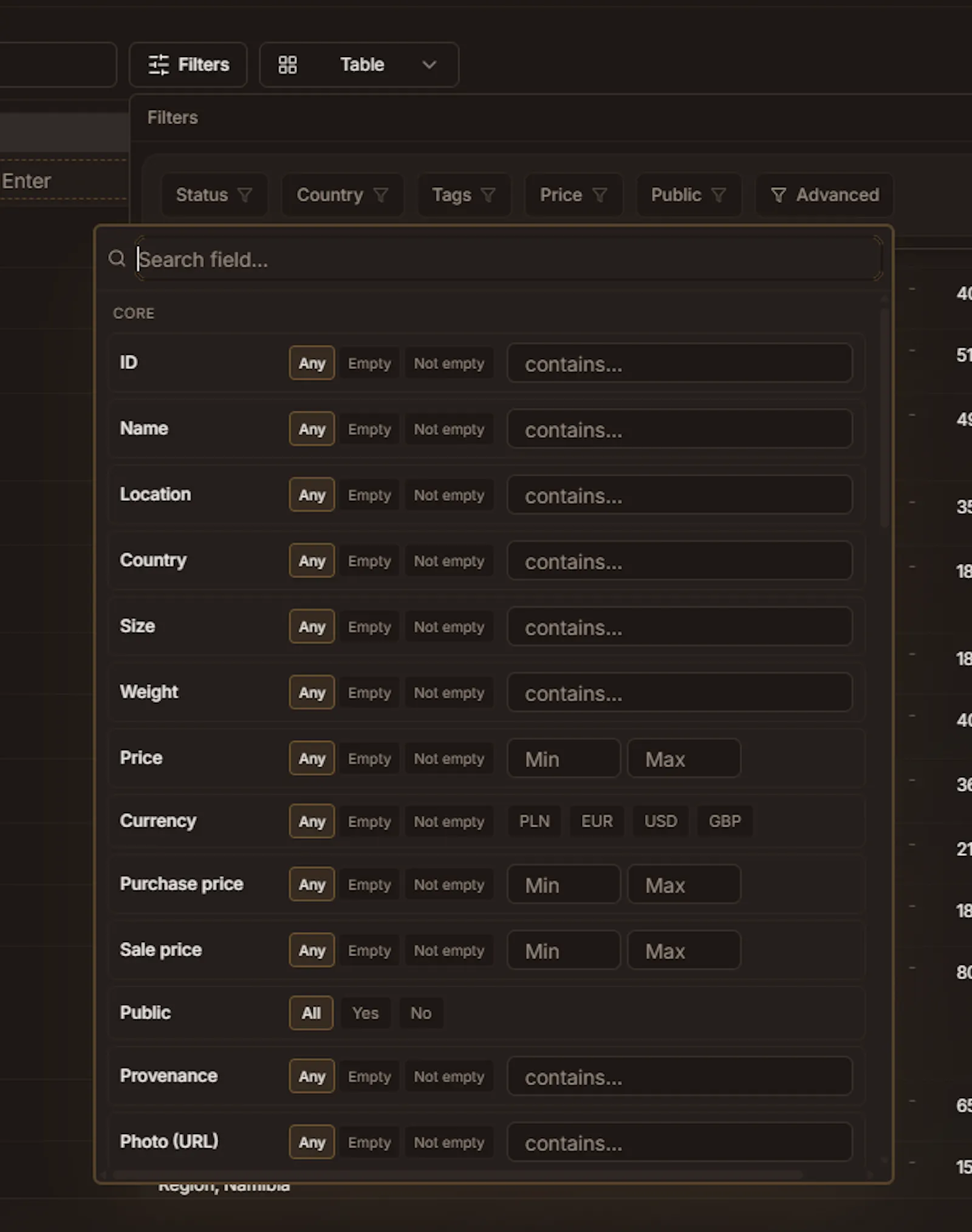Select Empty for the ID field

[x=369, y=363]
